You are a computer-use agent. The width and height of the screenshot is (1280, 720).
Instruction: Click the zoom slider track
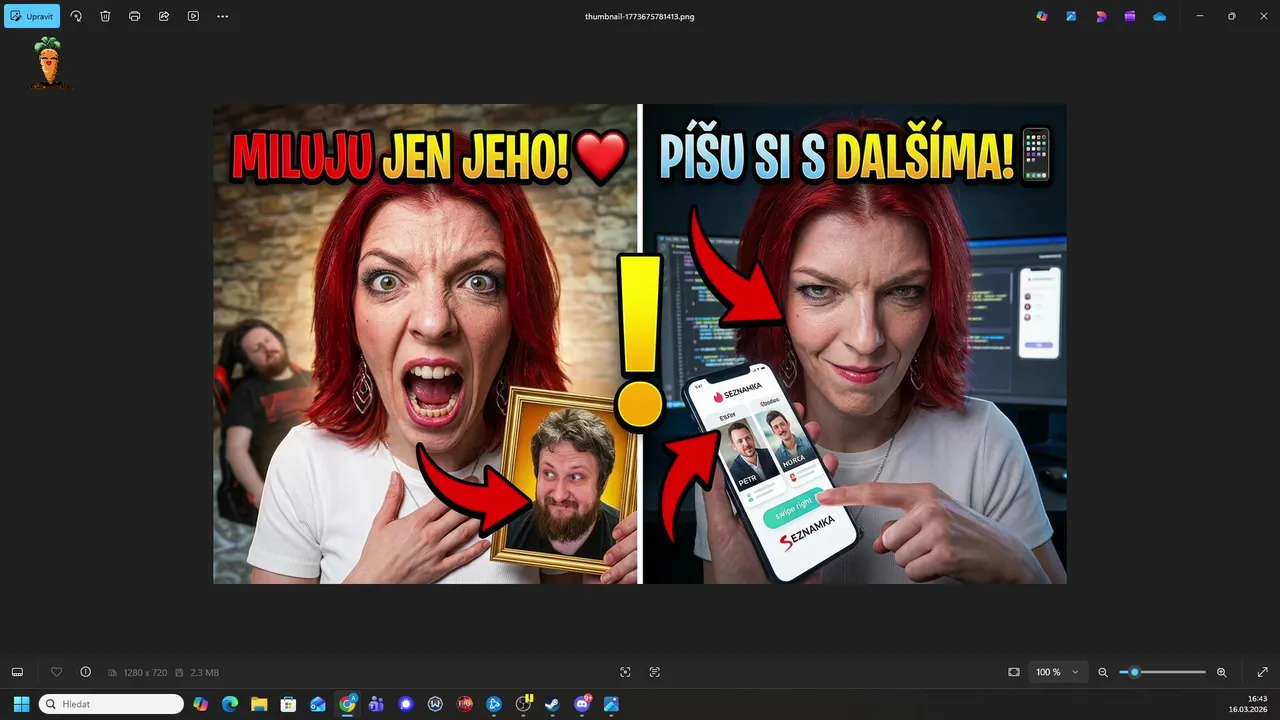coord(1162,672)
